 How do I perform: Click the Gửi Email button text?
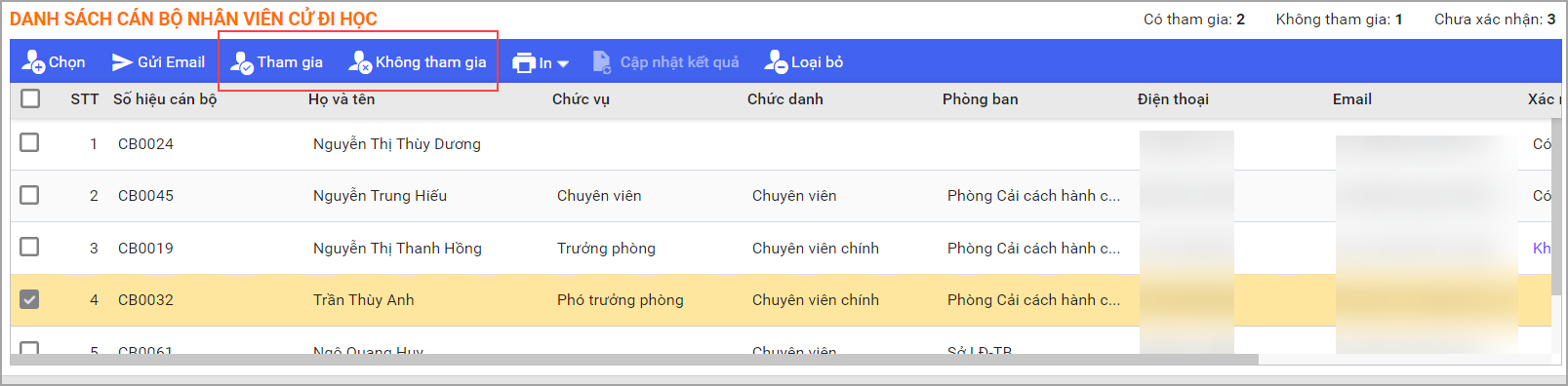click(x=172, y=62)
